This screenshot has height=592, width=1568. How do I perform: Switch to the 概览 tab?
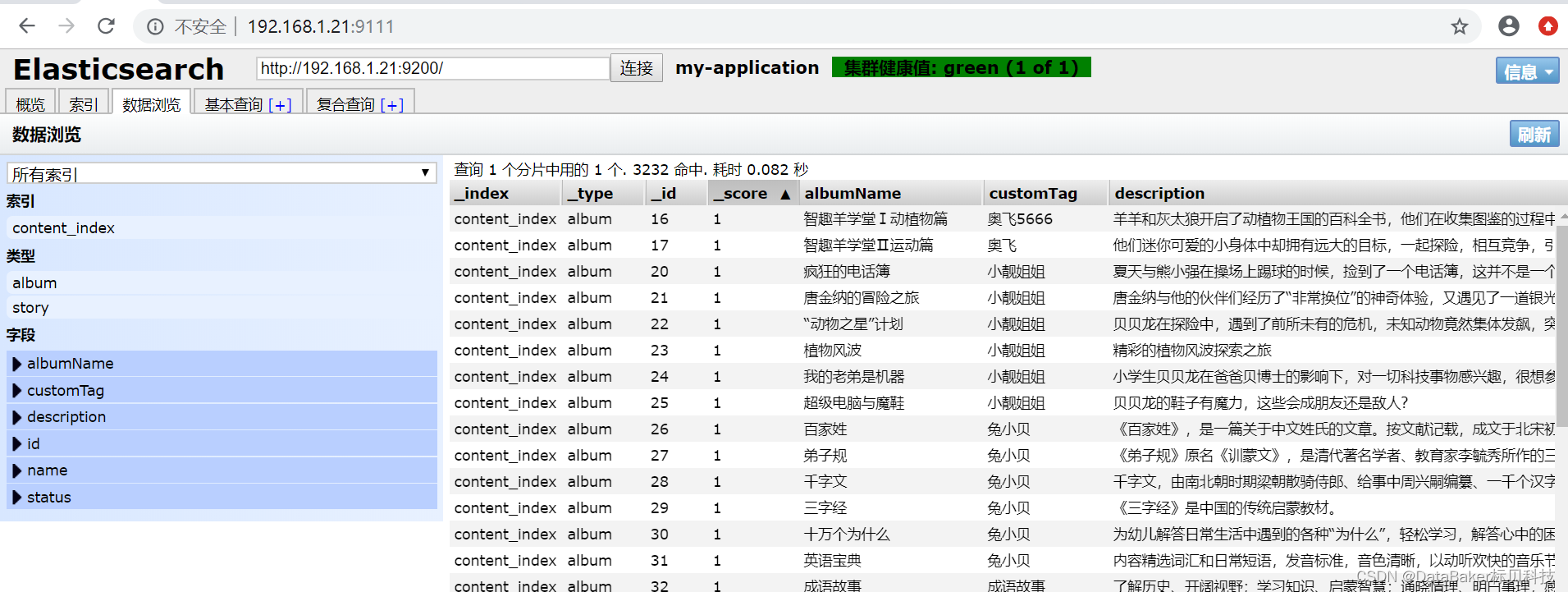pos(30,104)
